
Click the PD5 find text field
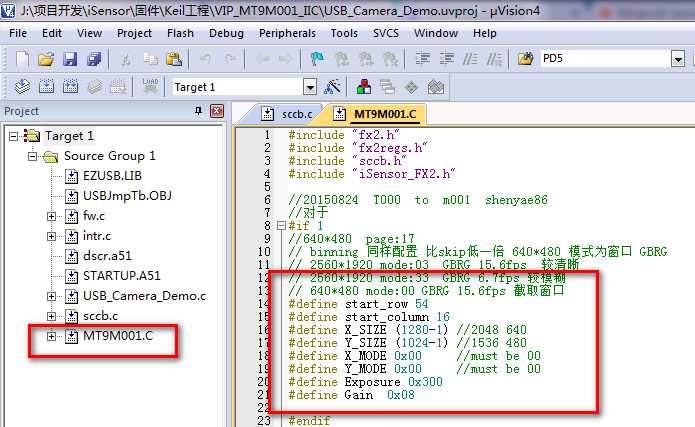605,59
